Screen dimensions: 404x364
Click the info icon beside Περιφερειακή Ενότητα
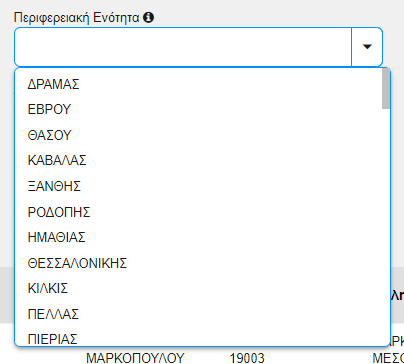tap(148, 17)
